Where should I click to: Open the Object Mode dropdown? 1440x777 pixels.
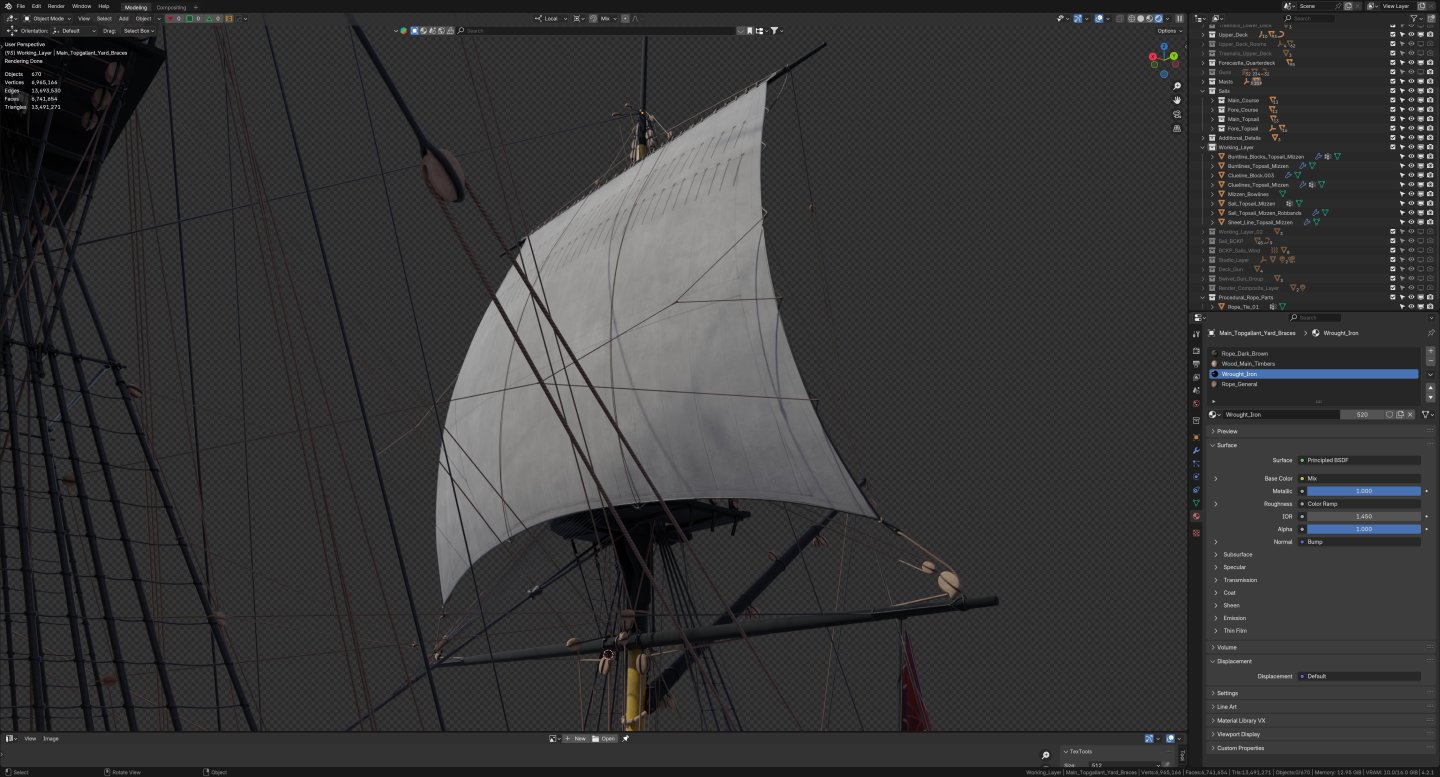coord(47,18)
